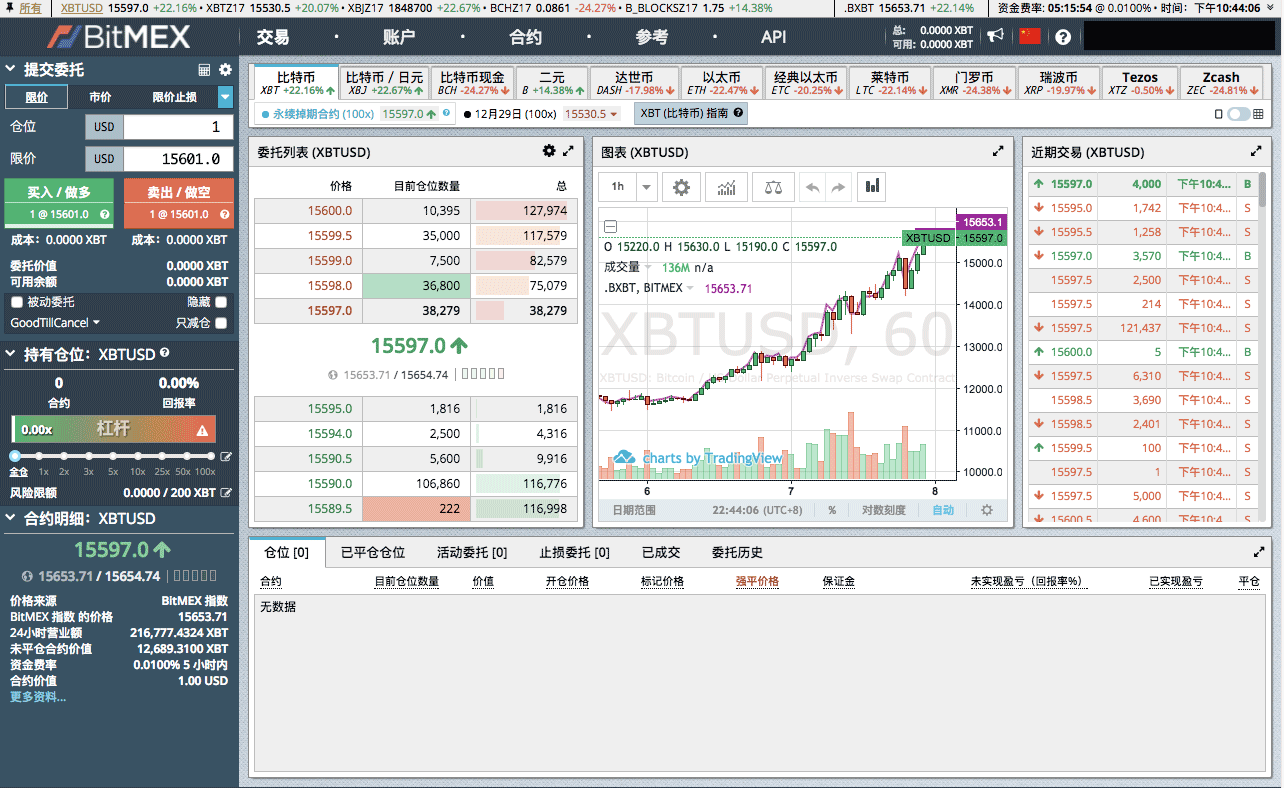Screen dimensions: 1284x788
Task: Undo last chart action
Action: click(812, 187)
